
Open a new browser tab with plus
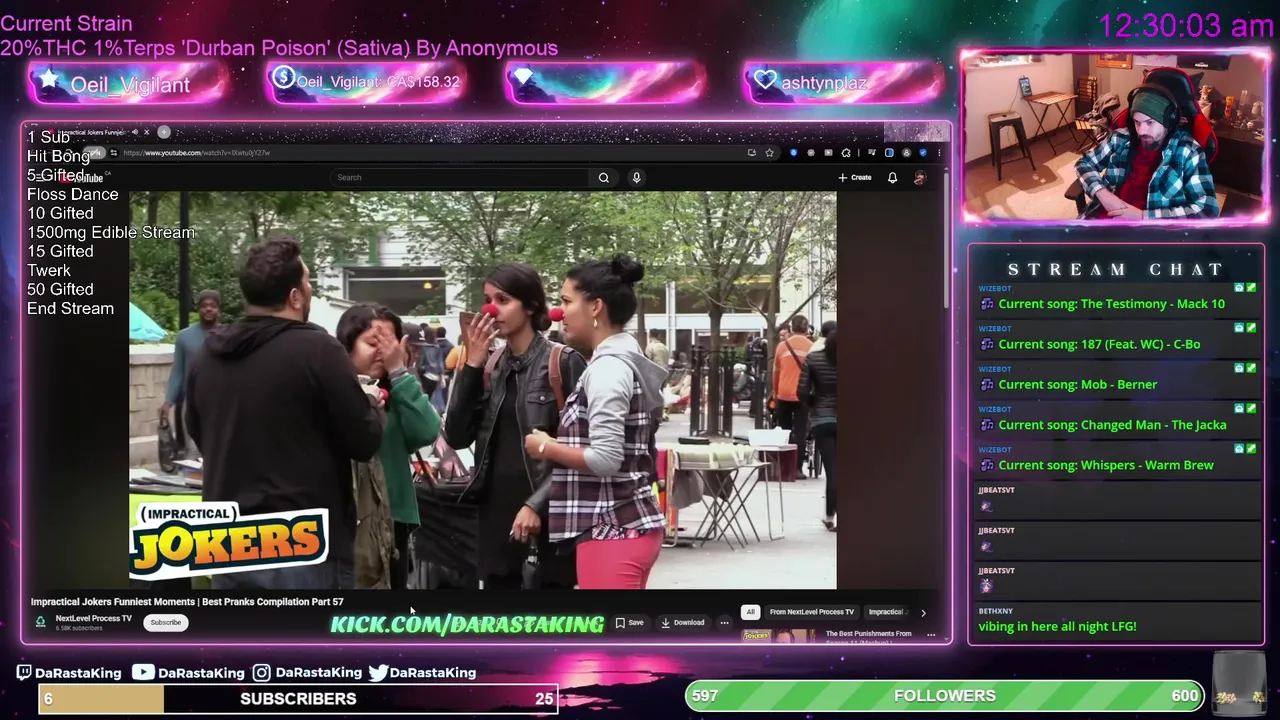pos(164,132)
